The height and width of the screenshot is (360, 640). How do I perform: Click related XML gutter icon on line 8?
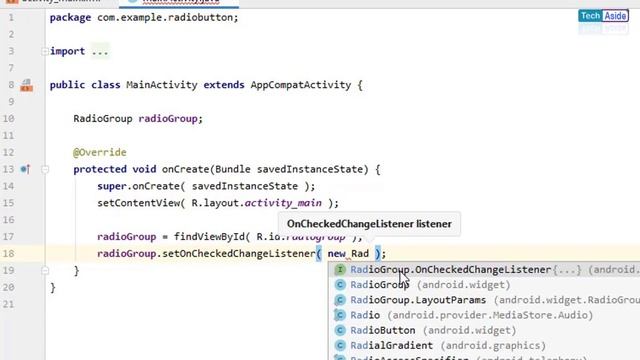coord(27,85)
